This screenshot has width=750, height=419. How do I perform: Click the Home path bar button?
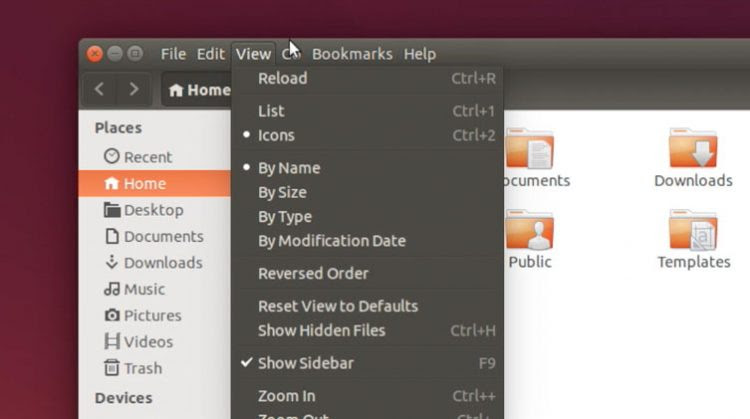tap(197, 89)
